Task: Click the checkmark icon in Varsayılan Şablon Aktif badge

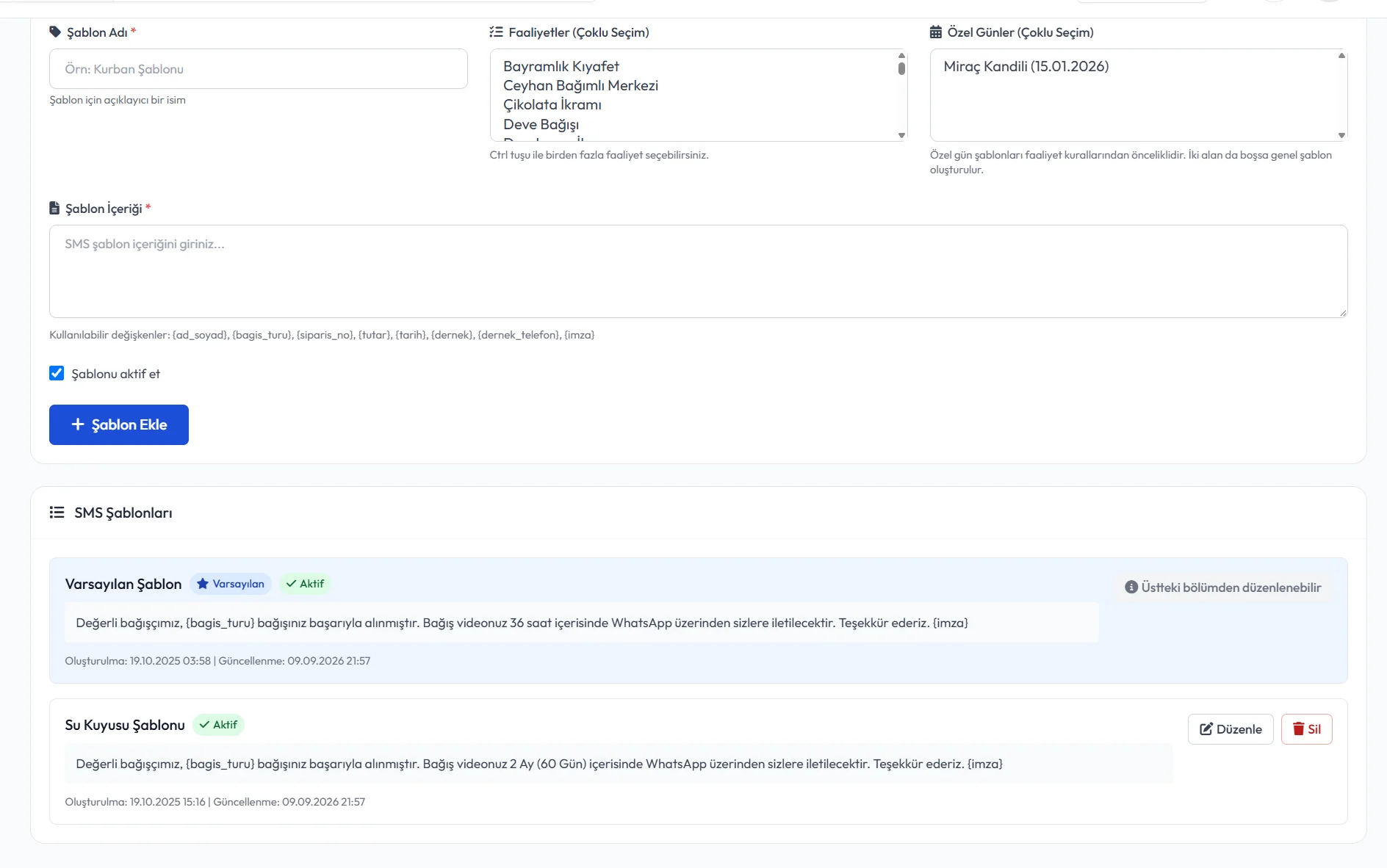Action: tap(291, 584)
